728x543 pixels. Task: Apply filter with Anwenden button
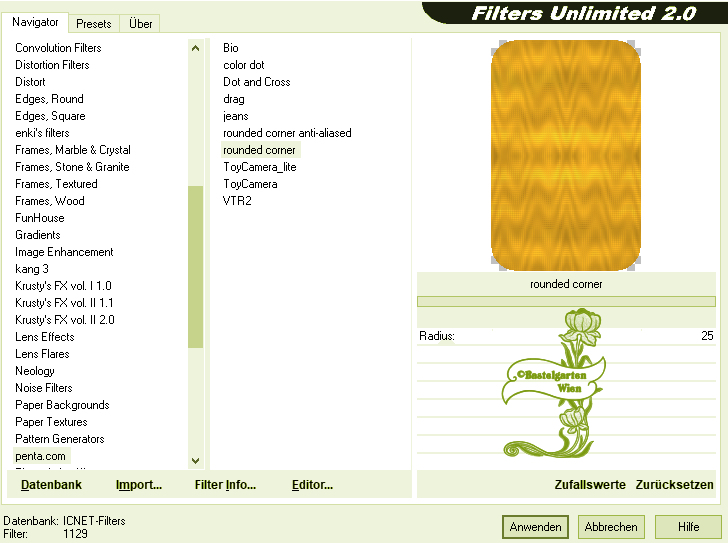pyautogui.click(x=535, y=527)
